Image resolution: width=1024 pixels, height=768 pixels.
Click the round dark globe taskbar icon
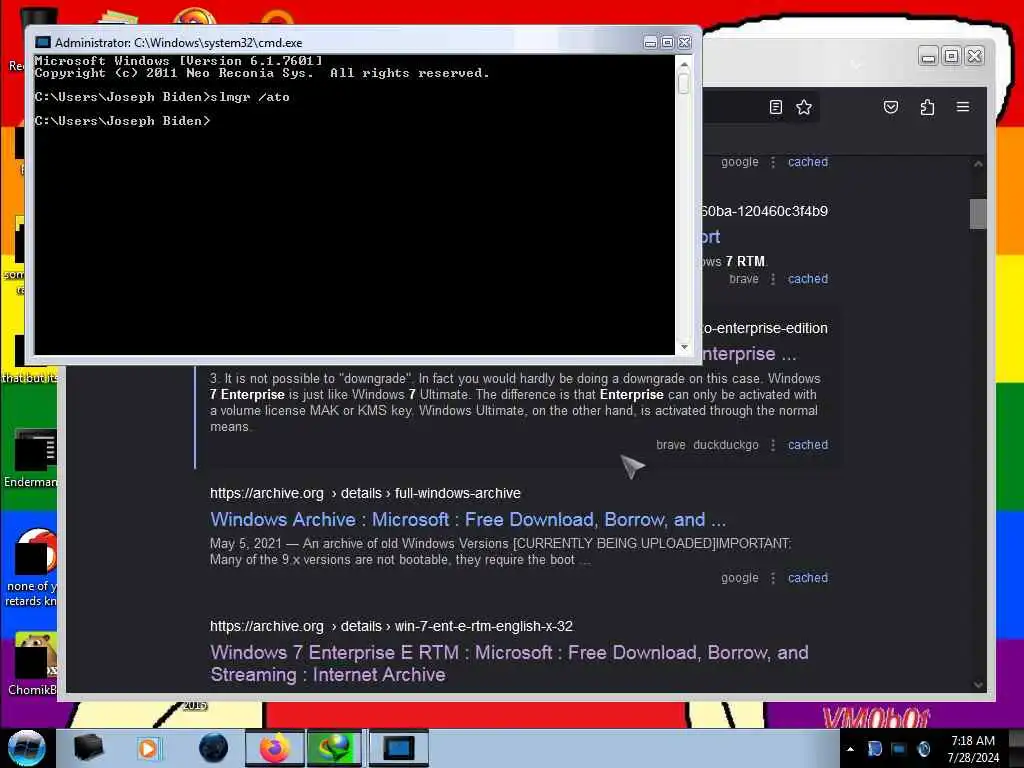click(x=214, y=748)
